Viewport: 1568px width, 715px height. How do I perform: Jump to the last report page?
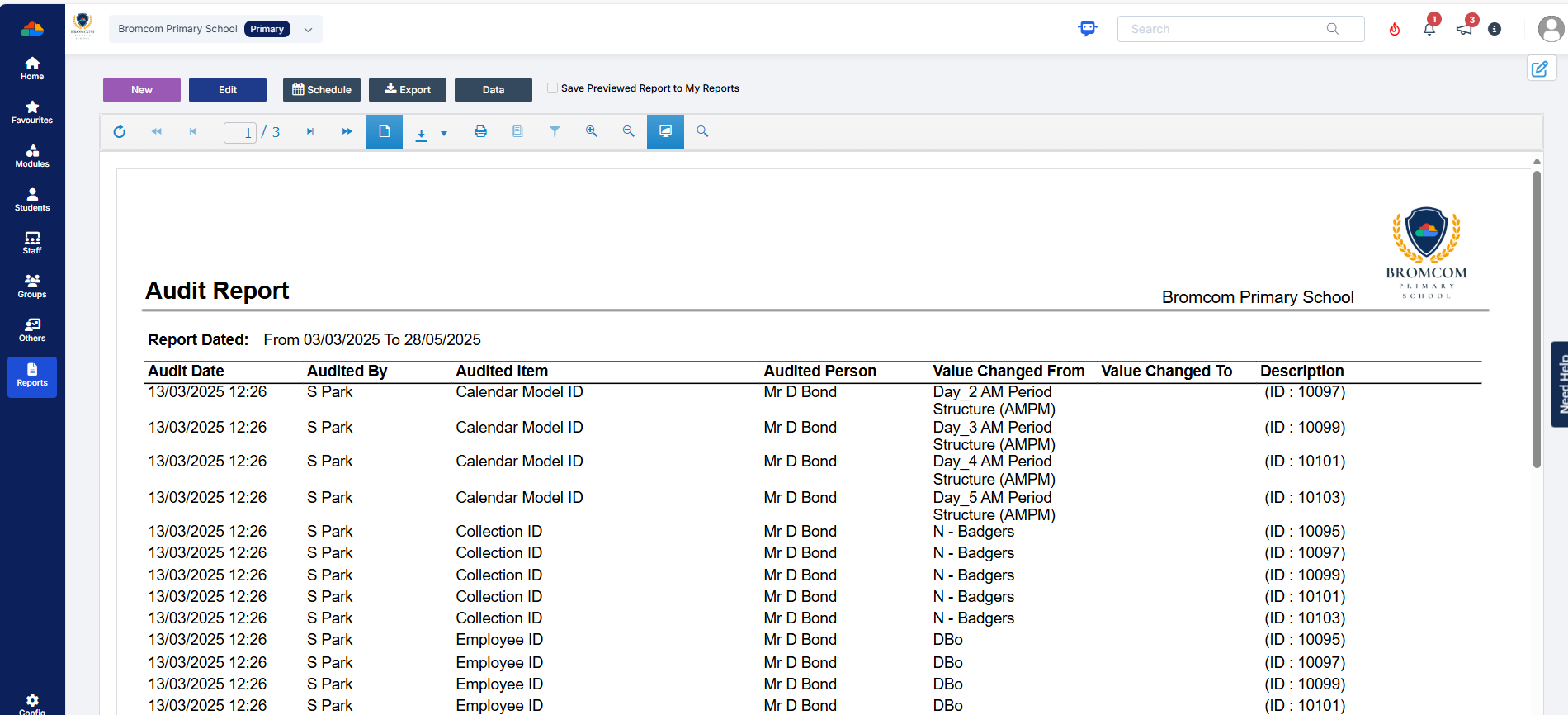[x=347, y=132]
